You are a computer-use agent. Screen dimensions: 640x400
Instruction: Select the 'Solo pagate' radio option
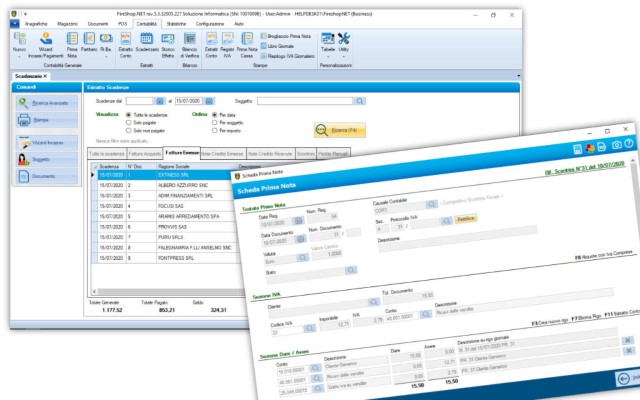(128, 124)
